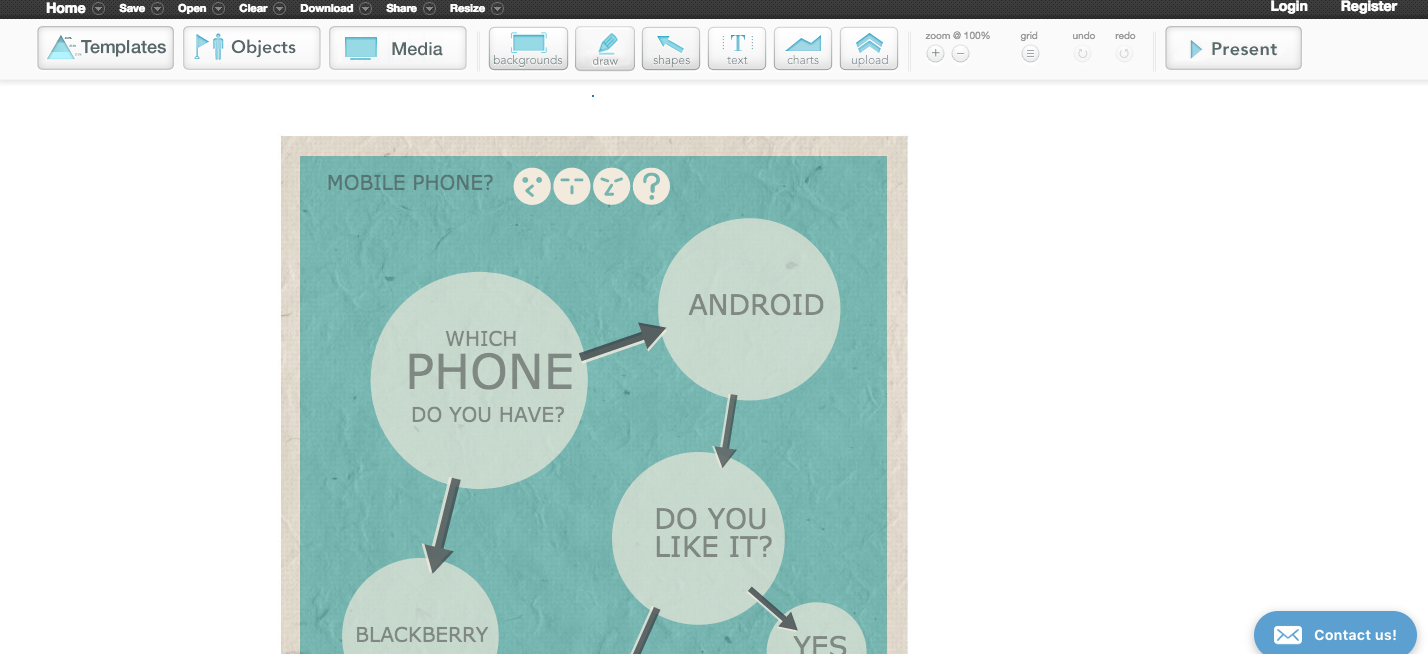Select the first face icon beside the title

point(532,186)
